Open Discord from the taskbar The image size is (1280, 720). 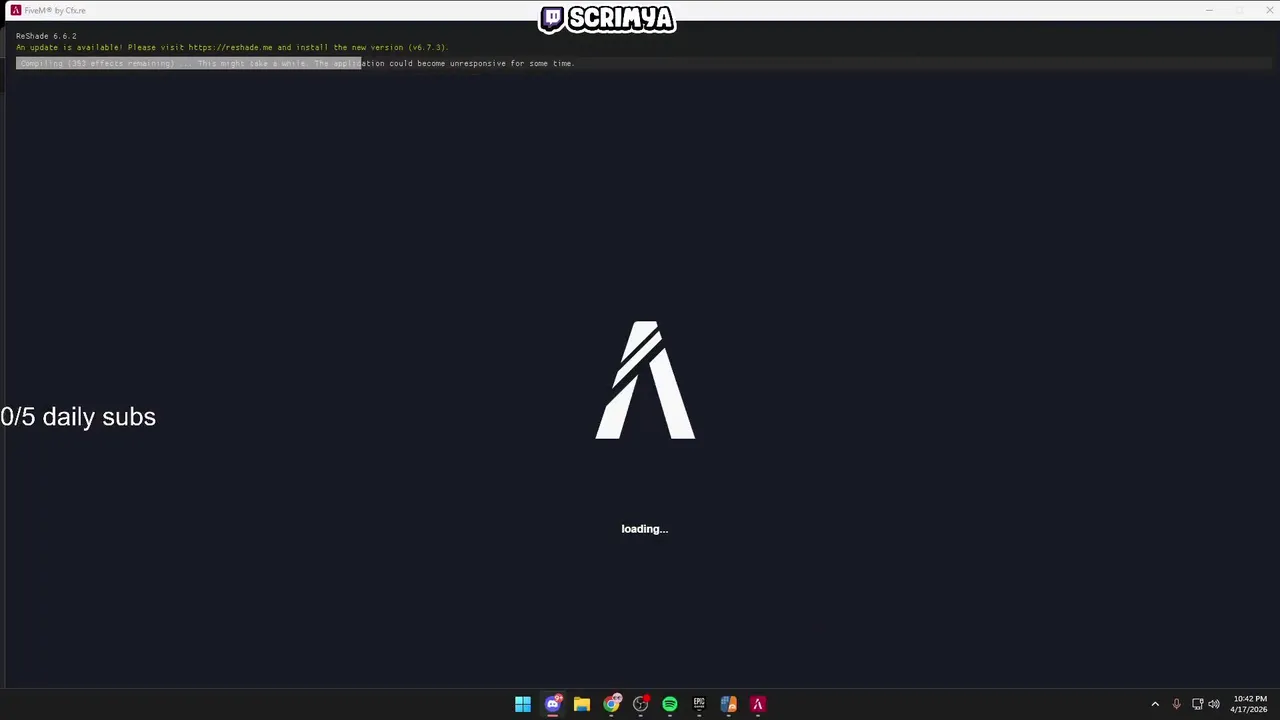pos(553,704)
